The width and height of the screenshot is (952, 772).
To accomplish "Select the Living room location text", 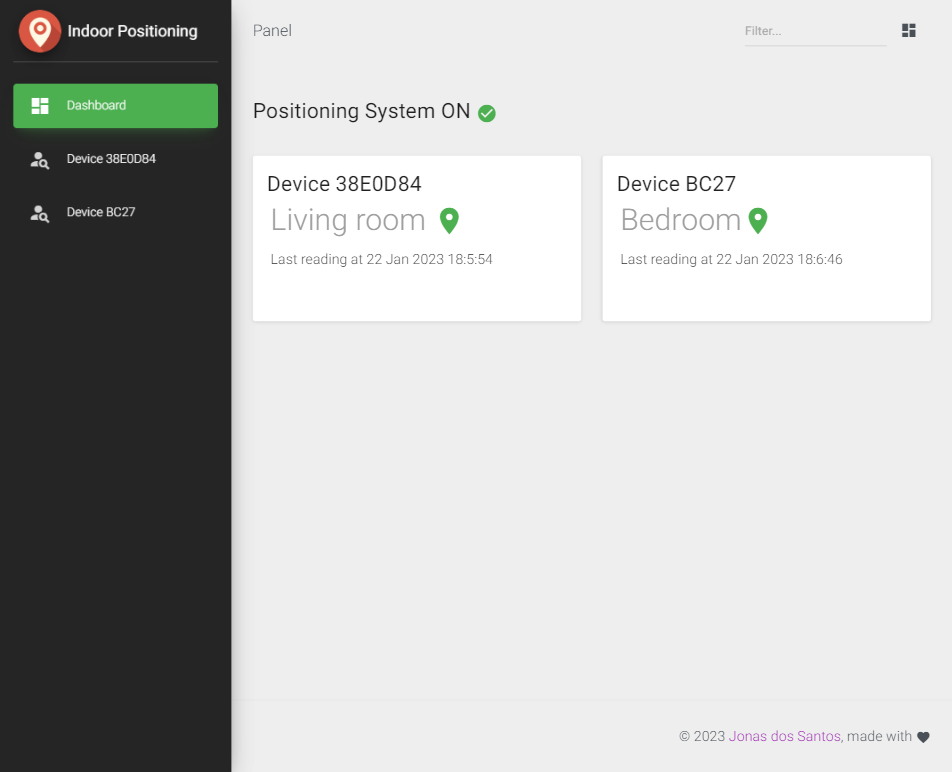I will 348,220.
